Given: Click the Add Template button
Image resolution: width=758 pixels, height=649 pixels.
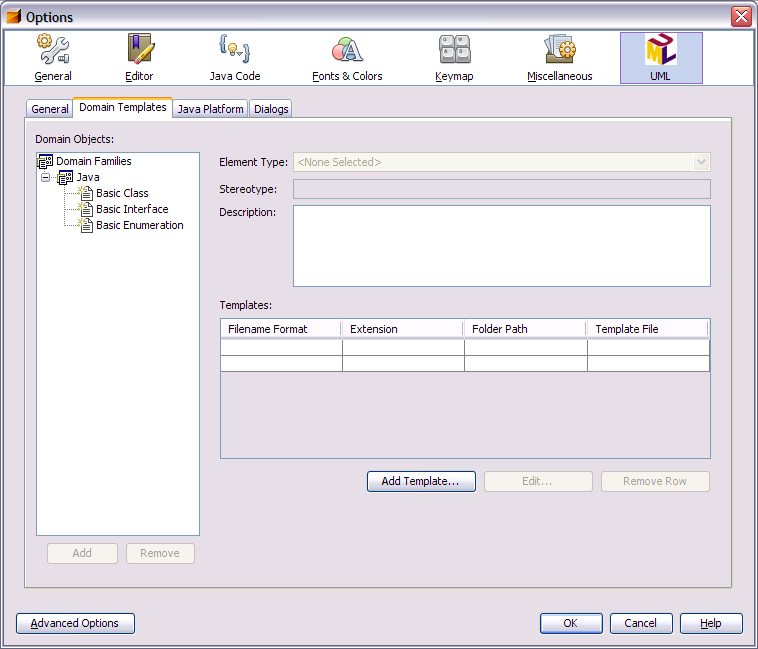Looking at the screenshot, I should [x=421, y=481].
